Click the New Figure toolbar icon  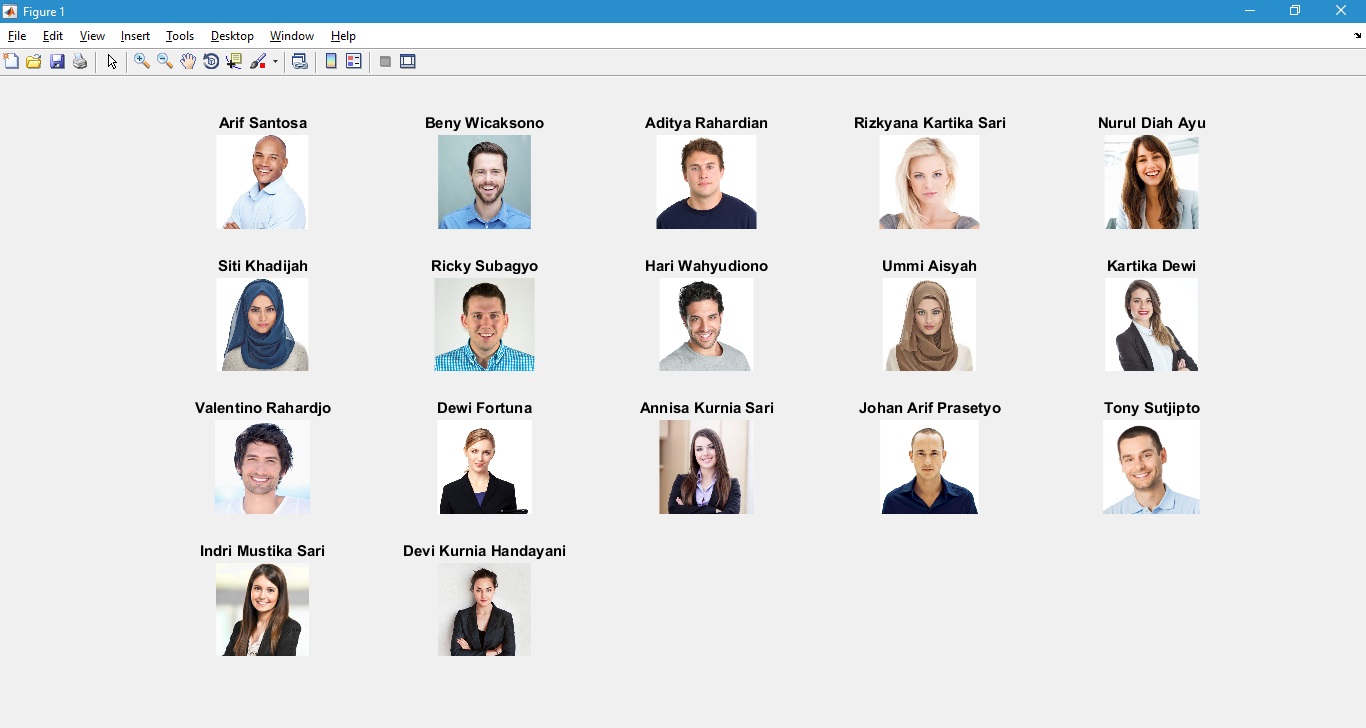pyautogui.click(x=11, y=62)
